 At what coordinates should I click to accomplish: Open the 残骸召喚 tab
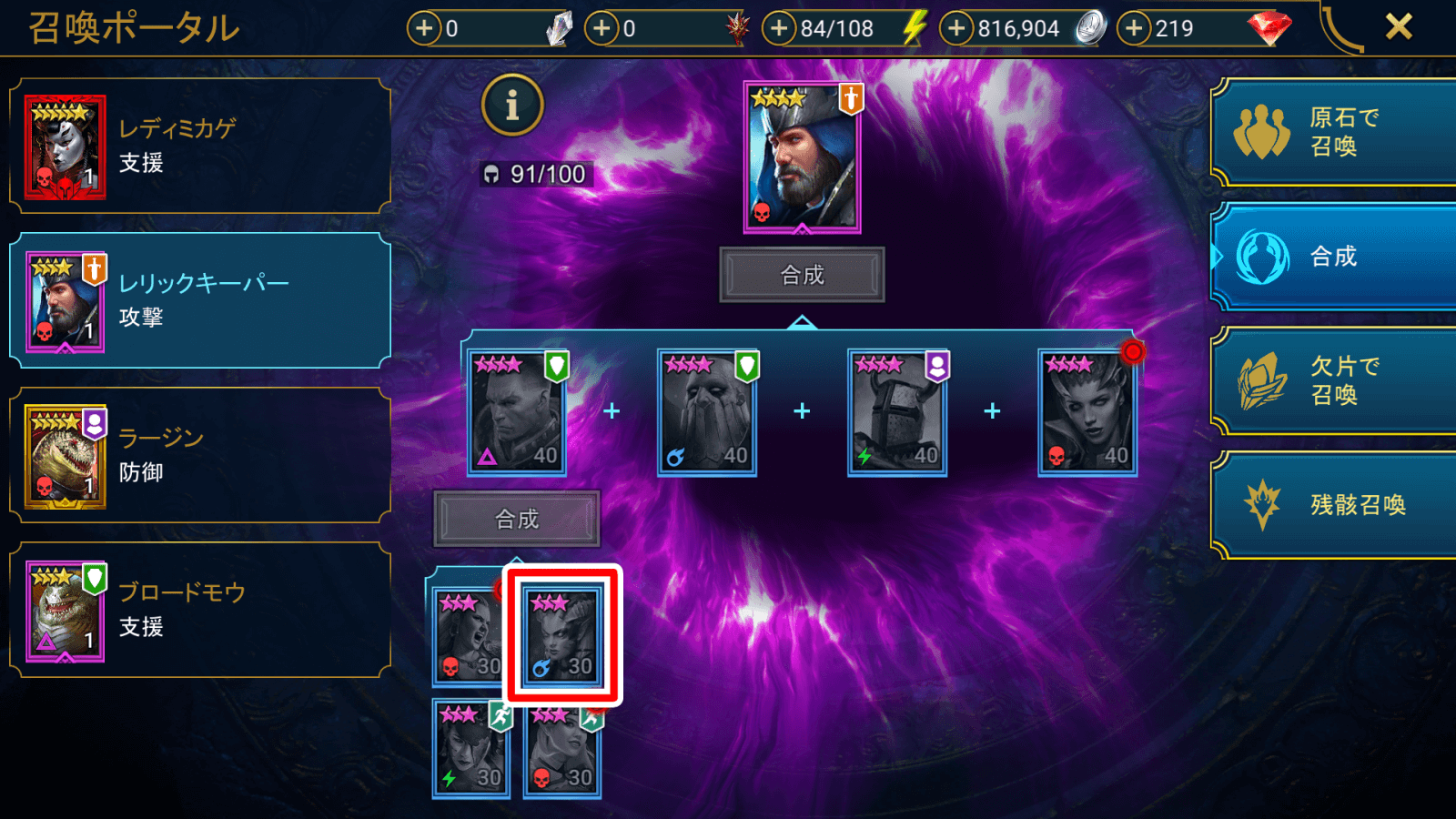[1334, 504]
